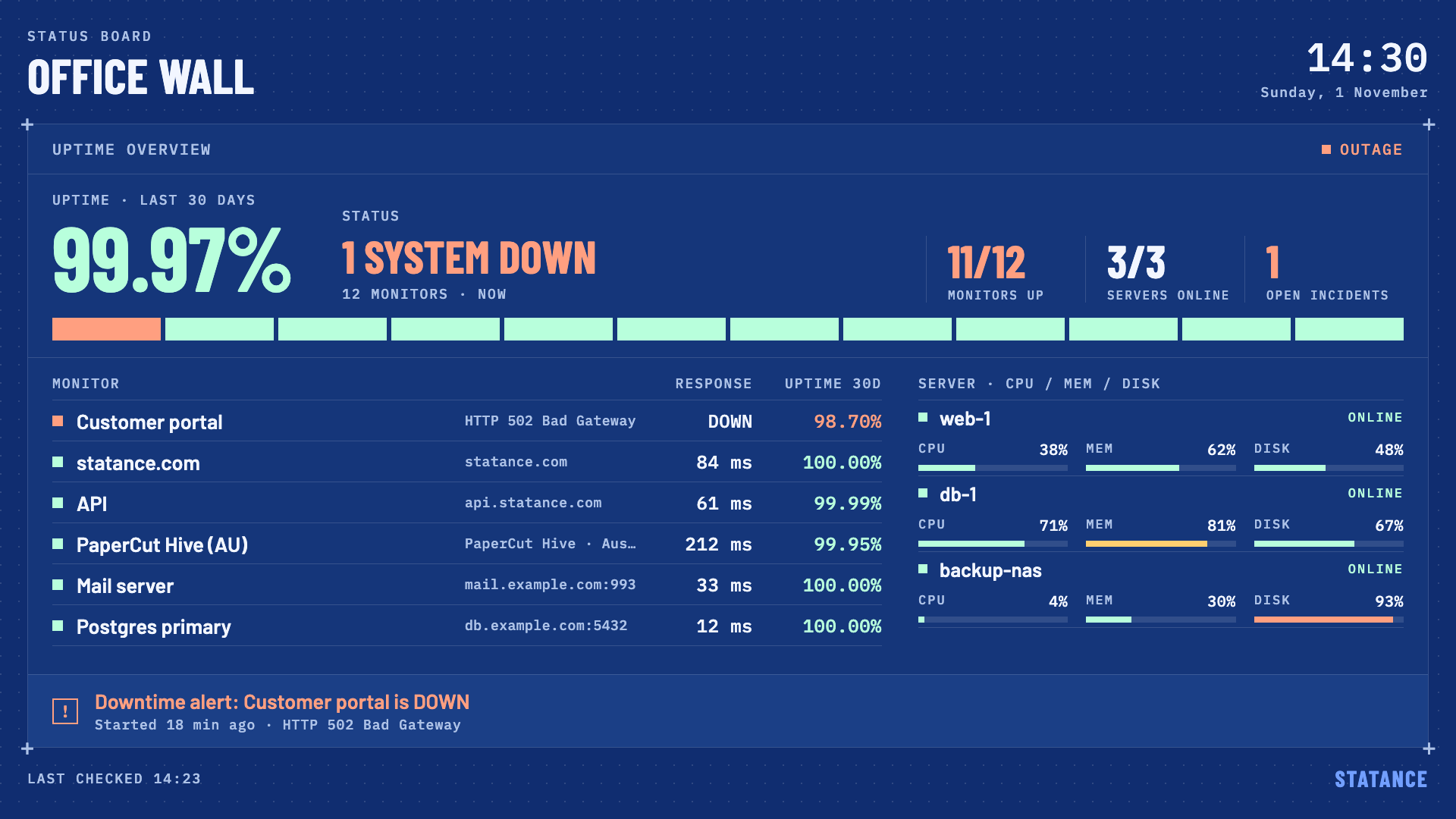
Task: Click the status square beside db-1 server
Action: coord(923,493)
